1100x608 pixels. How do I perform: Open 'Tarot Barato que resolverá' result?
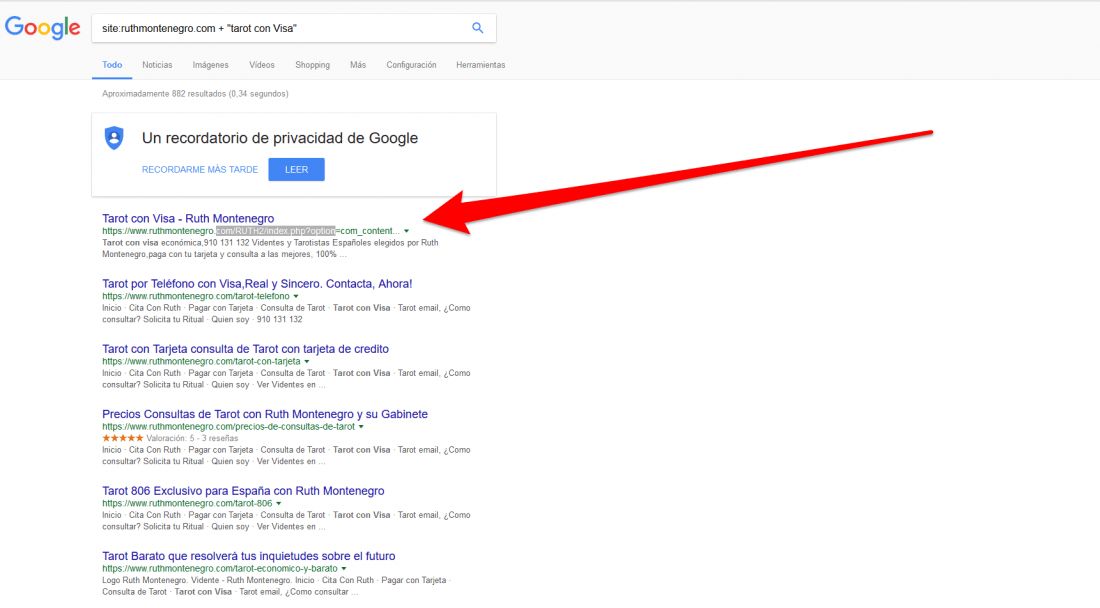[248, 556]
